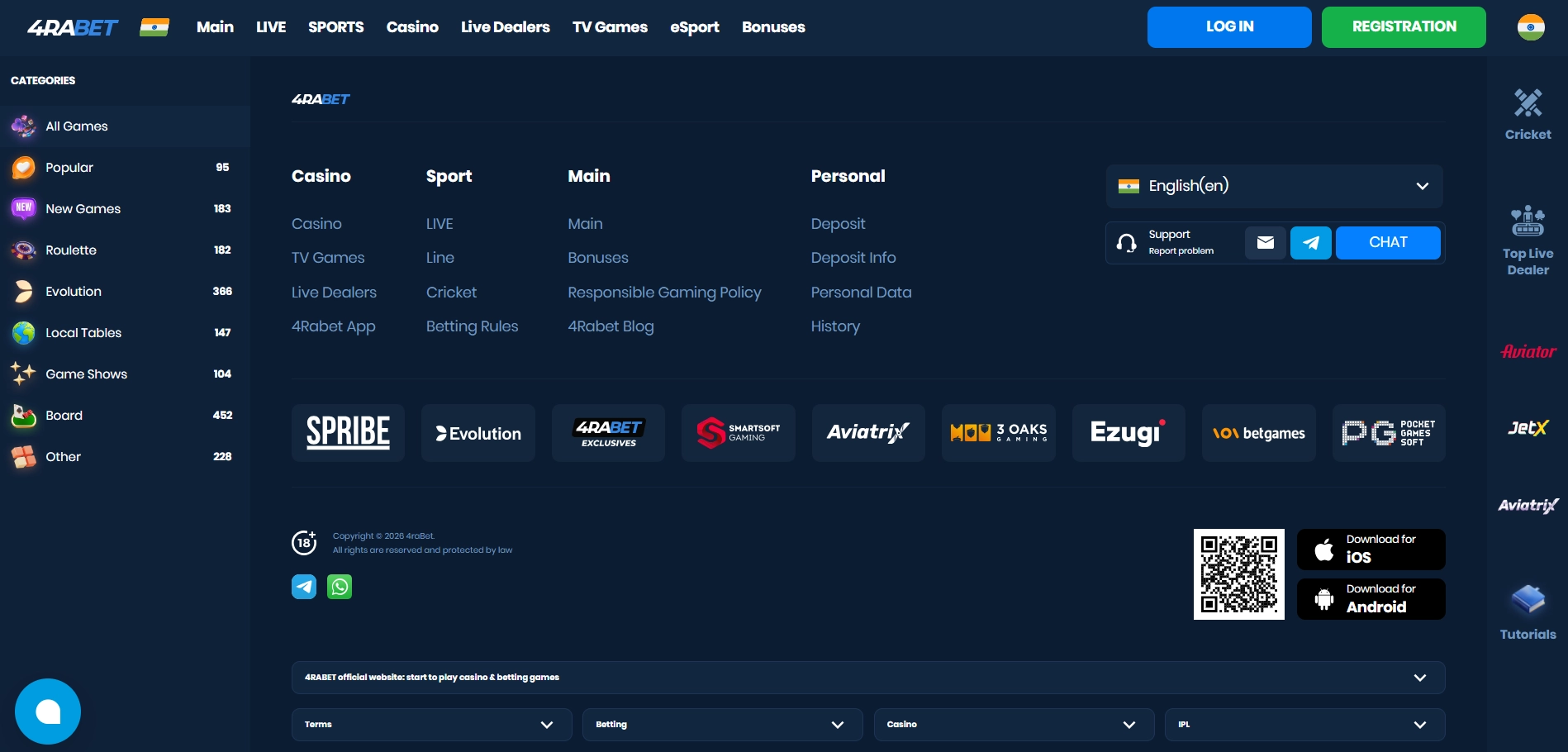Select All Games category
The width and height of the screenshot is (1568, 752).
[125, 126]
